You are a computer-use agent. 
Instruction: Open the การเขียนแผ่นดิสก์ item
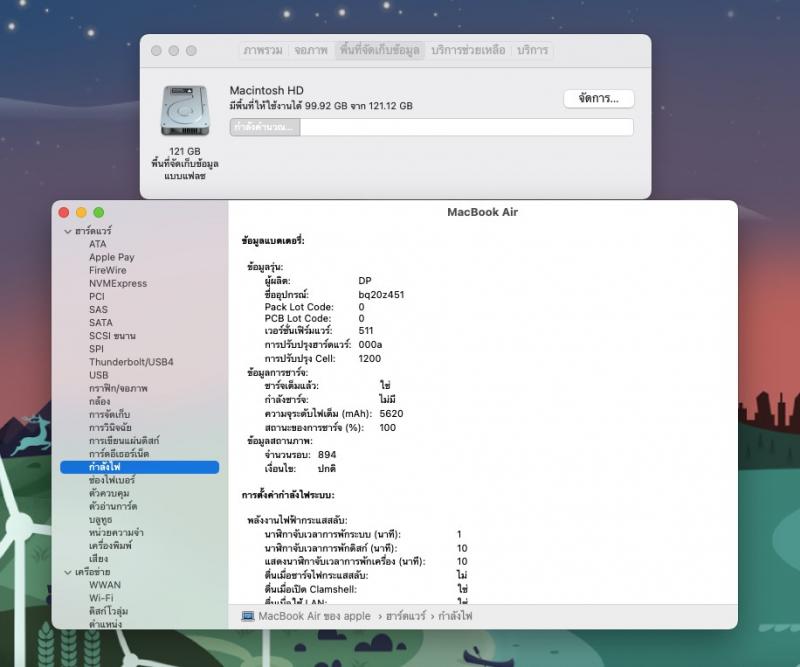[124, 440]
